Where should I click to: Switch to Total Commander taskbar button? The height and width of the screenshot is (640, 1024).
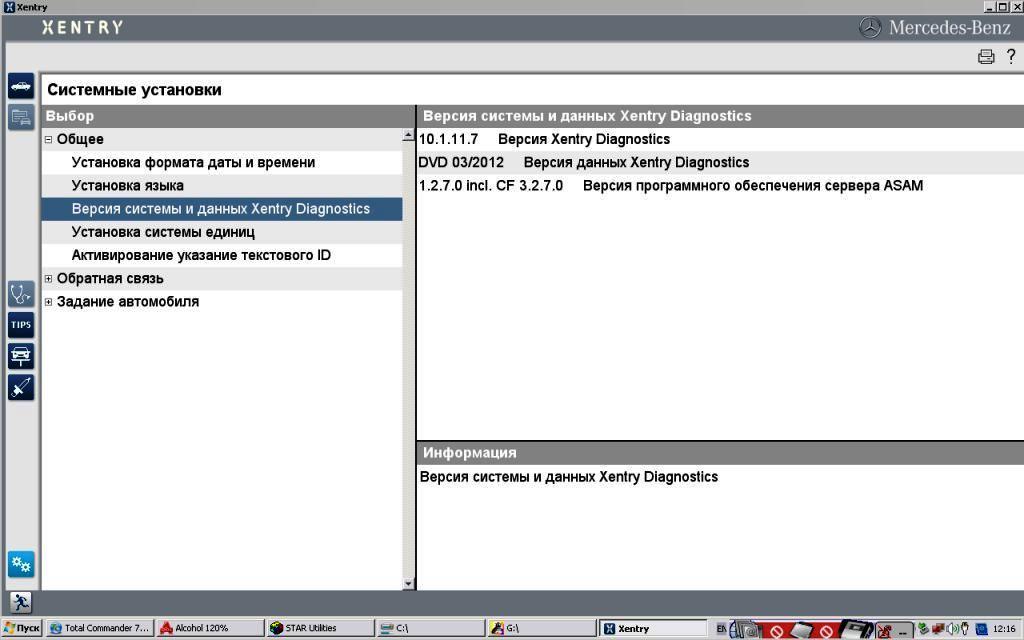tap(101, 628)
